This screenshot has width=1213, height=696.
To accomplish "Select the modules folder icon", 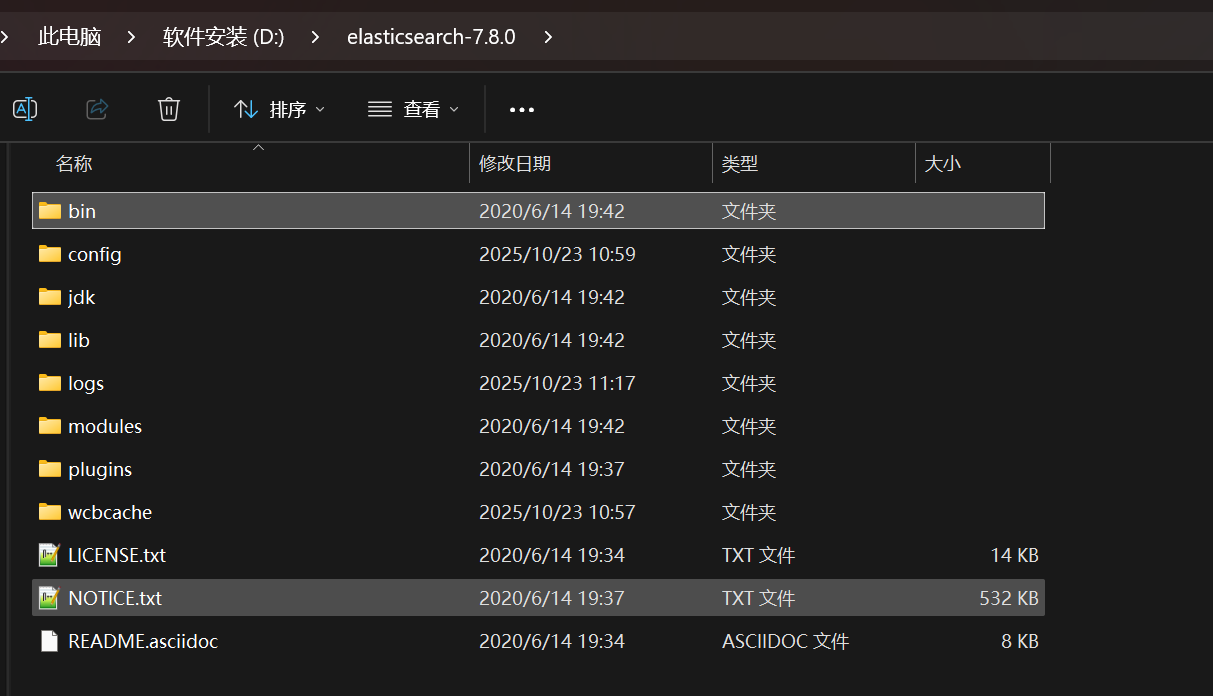I will click(x=50, y=426).
